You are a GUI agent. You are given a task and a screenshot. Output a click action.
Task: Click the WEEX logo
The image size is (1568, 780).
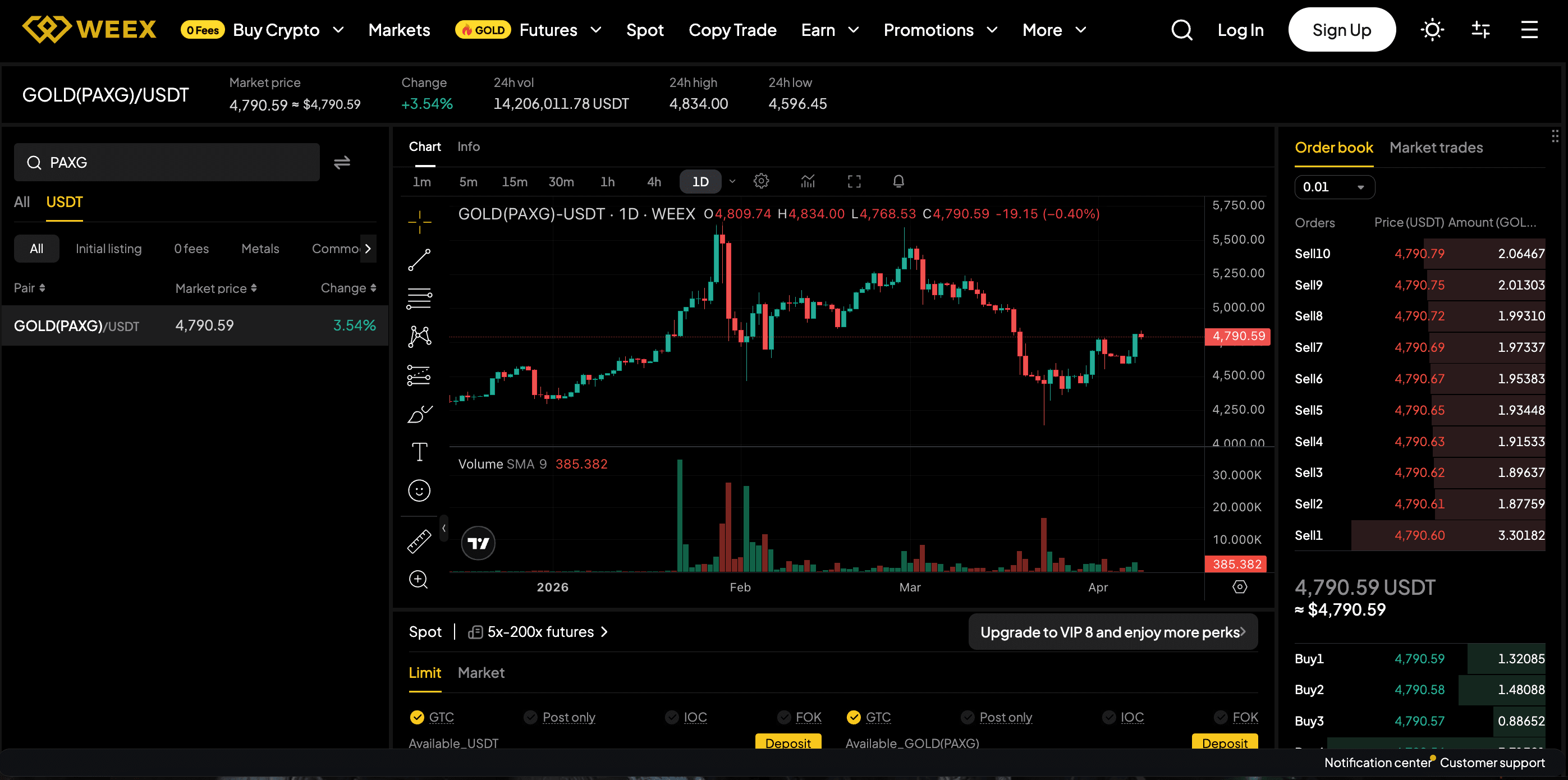89,29
